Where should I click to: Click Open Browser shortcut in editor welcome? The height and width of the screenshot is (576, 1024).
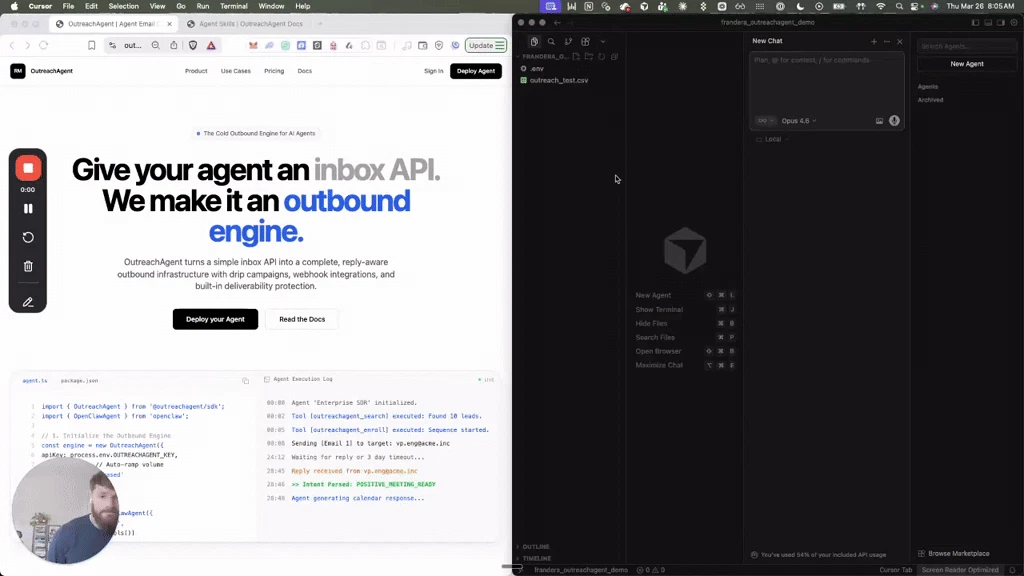684,351
